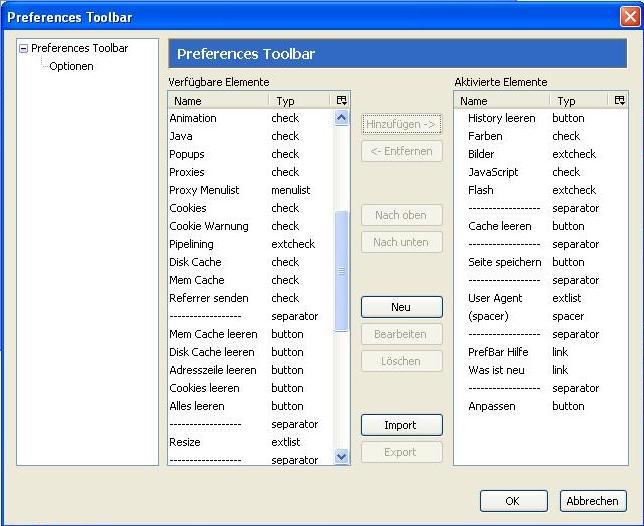Select Cookie Warnung check item
This screenshot has width=644, height=526.
(208, 226)
